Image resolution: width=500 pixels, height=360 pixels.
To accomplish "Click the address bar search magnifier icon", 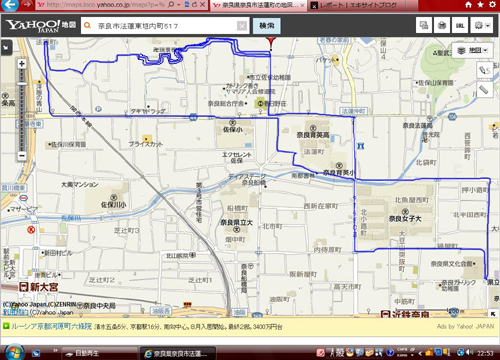I will tap(171, 5).
